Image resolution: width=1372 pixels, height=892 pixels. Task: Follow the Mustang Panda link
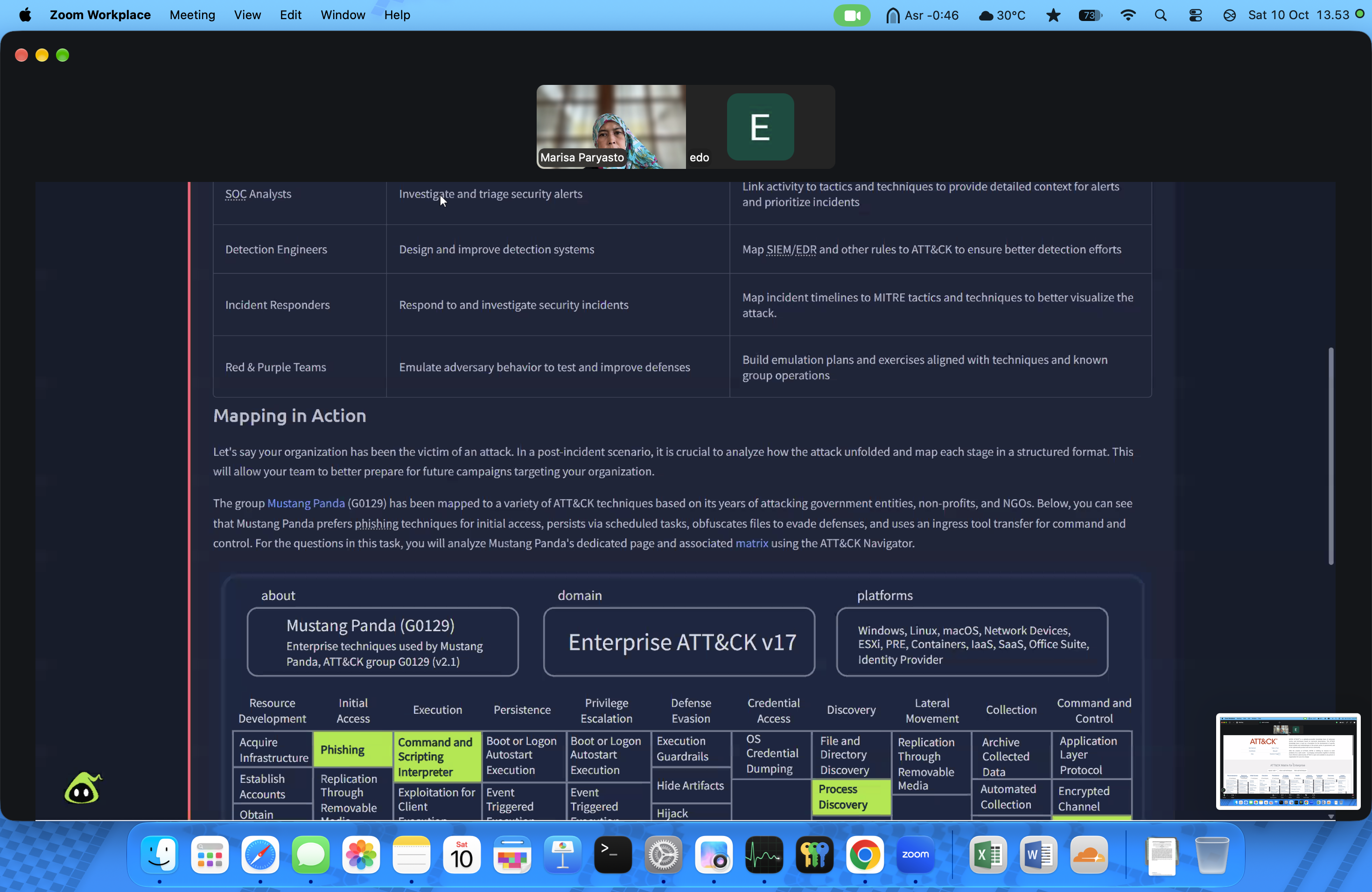306,503
